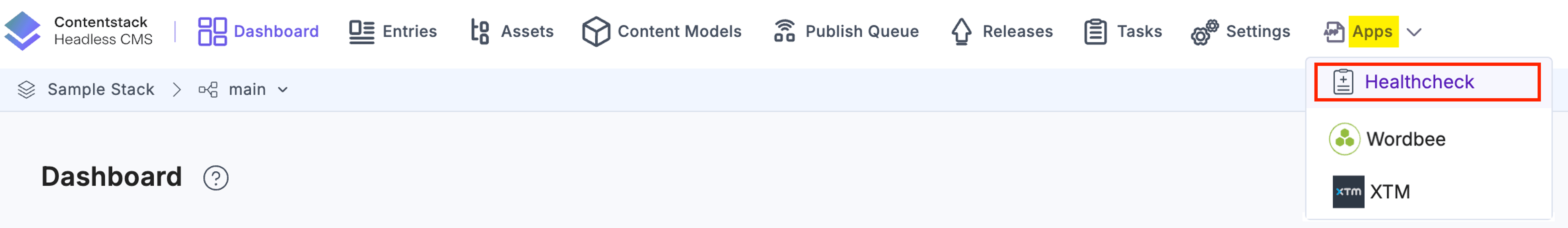Click the Assets folder-tree icon

coord(480,32)
